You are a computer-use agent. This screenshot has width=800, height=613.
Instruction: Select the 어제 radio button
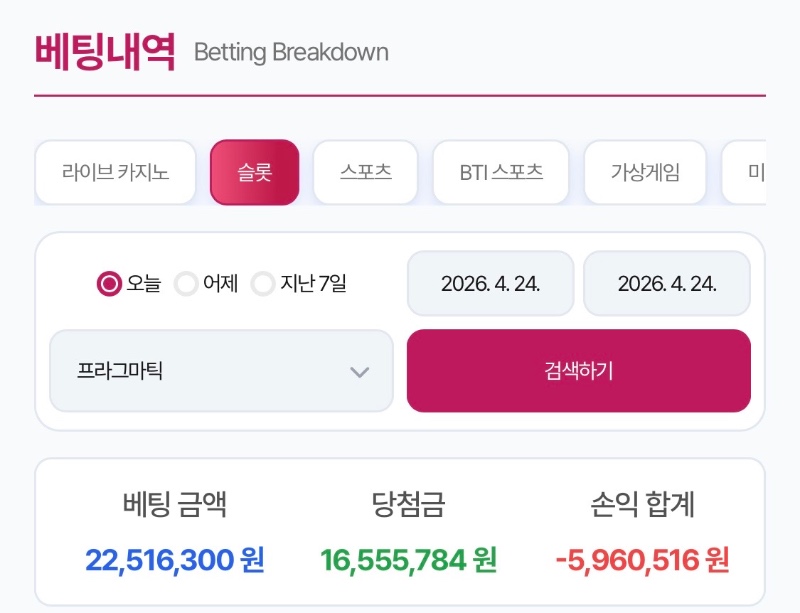[x=185, y=284]
